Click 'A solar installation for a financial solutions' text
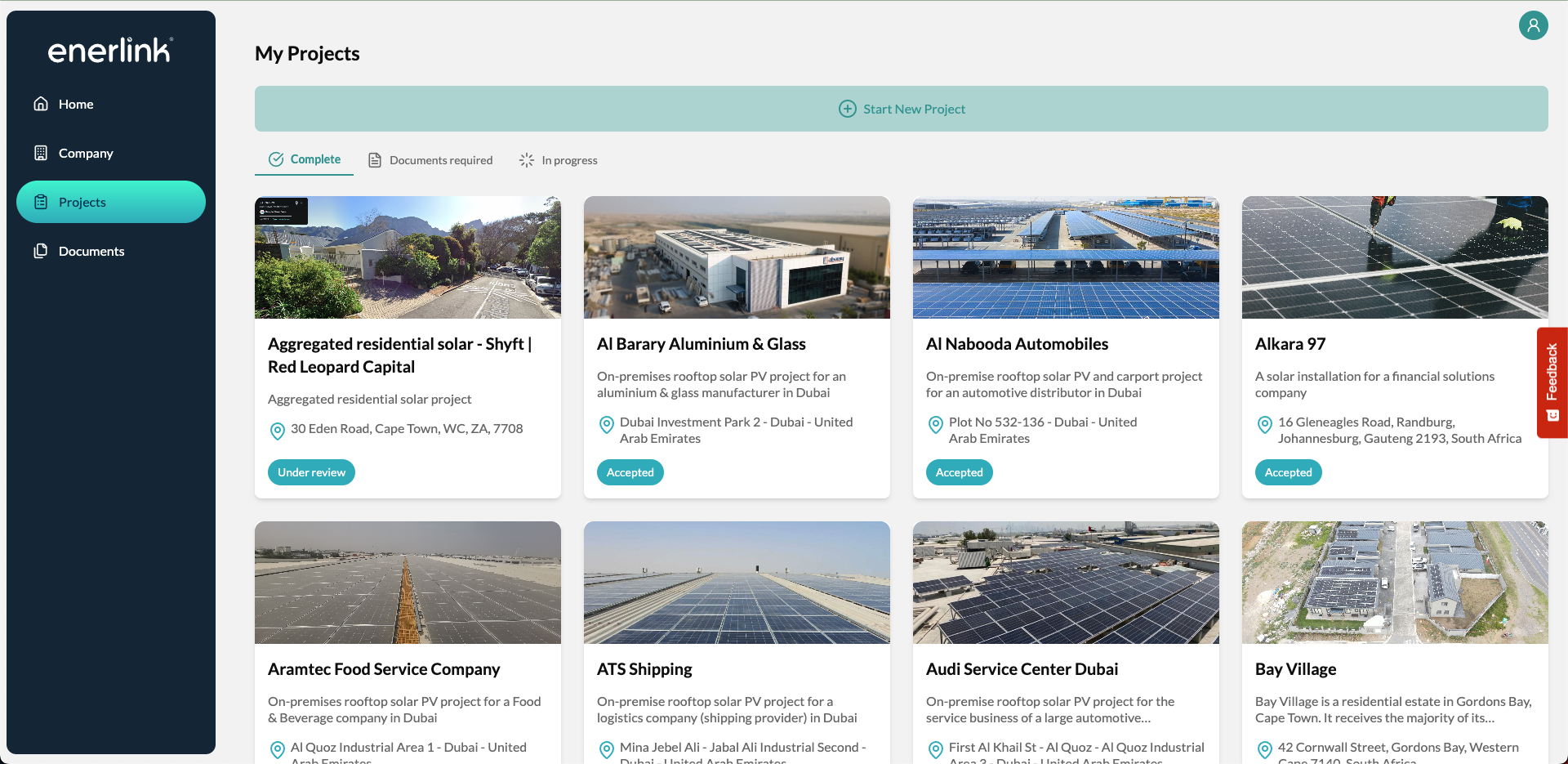This screenshot has height=764, width=1568. point(1374,384)
